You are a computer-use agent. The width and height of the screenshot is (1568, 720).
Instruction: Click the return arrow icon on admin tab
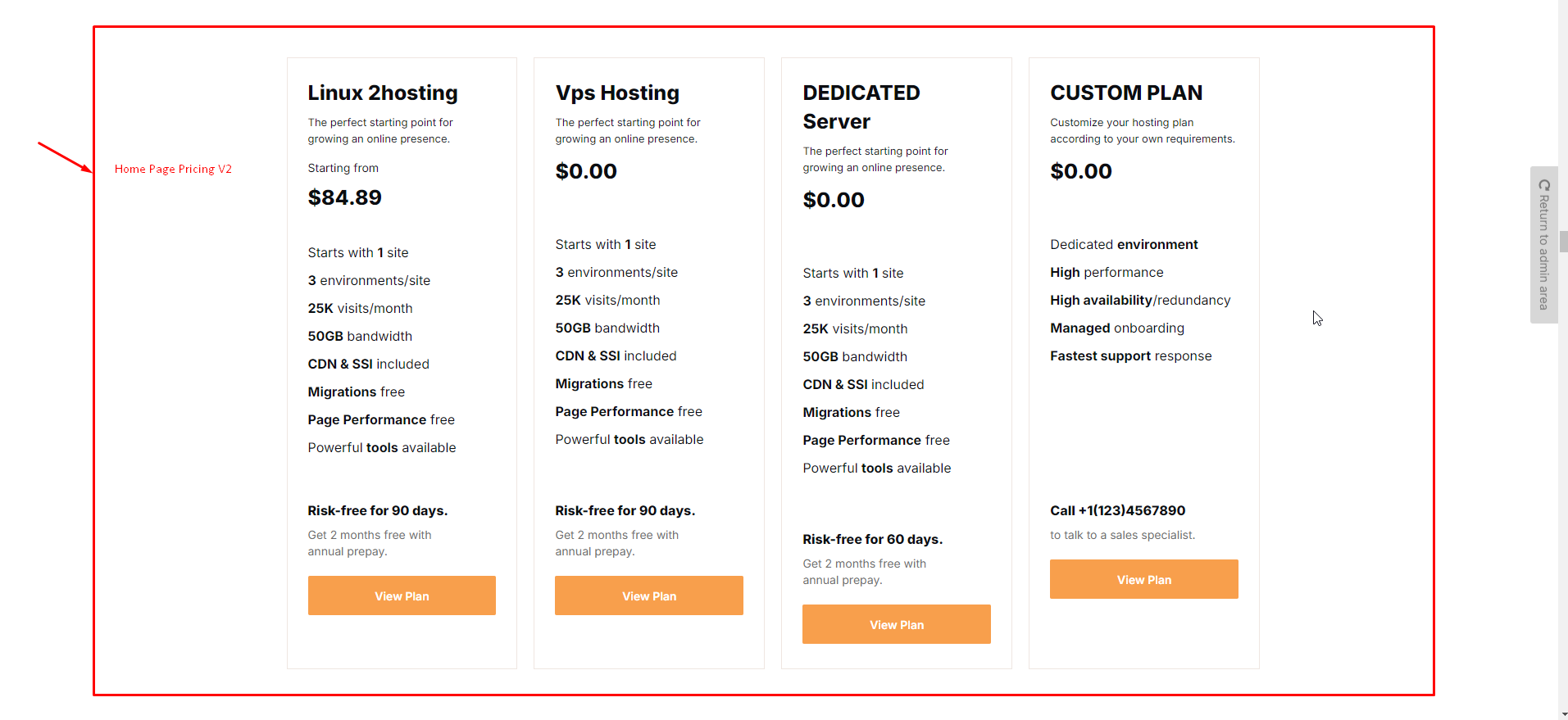pyautogui.click(x=1544, y=185)
